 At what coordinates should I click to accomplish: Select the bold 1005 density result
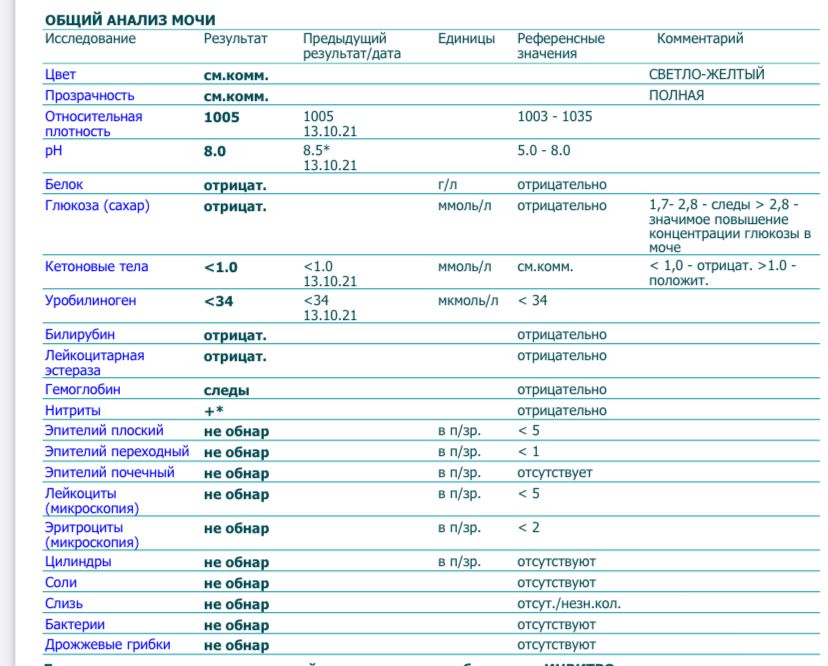coord(222,117)
